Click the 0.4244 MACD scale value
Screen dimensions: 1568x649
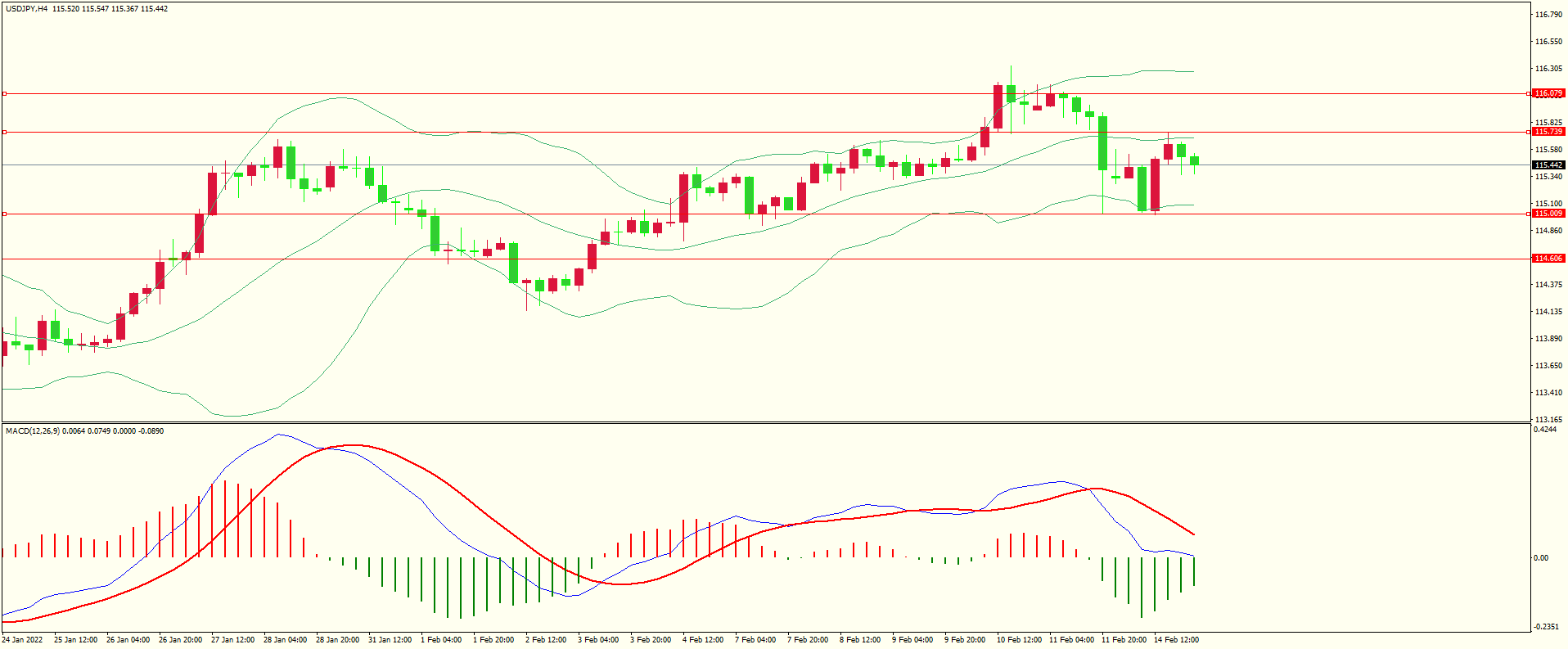point(1546,430)
